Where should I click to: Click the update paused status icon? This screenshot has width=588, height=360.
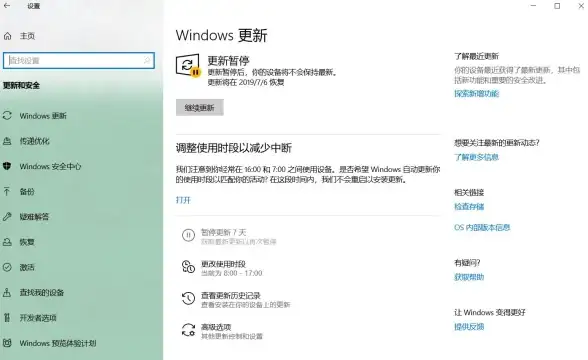coord(188,66)
